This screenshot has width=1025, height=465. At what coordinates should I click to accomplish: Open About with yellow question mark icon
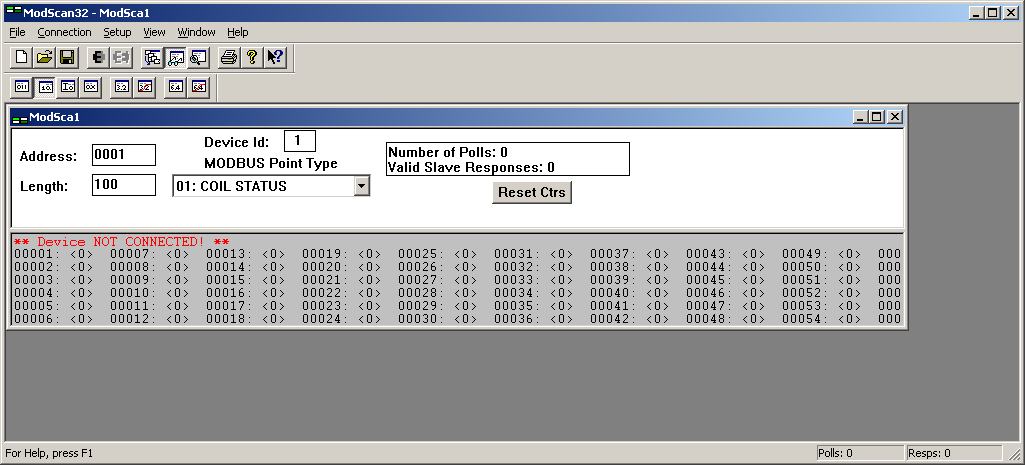tap(252, 58)
